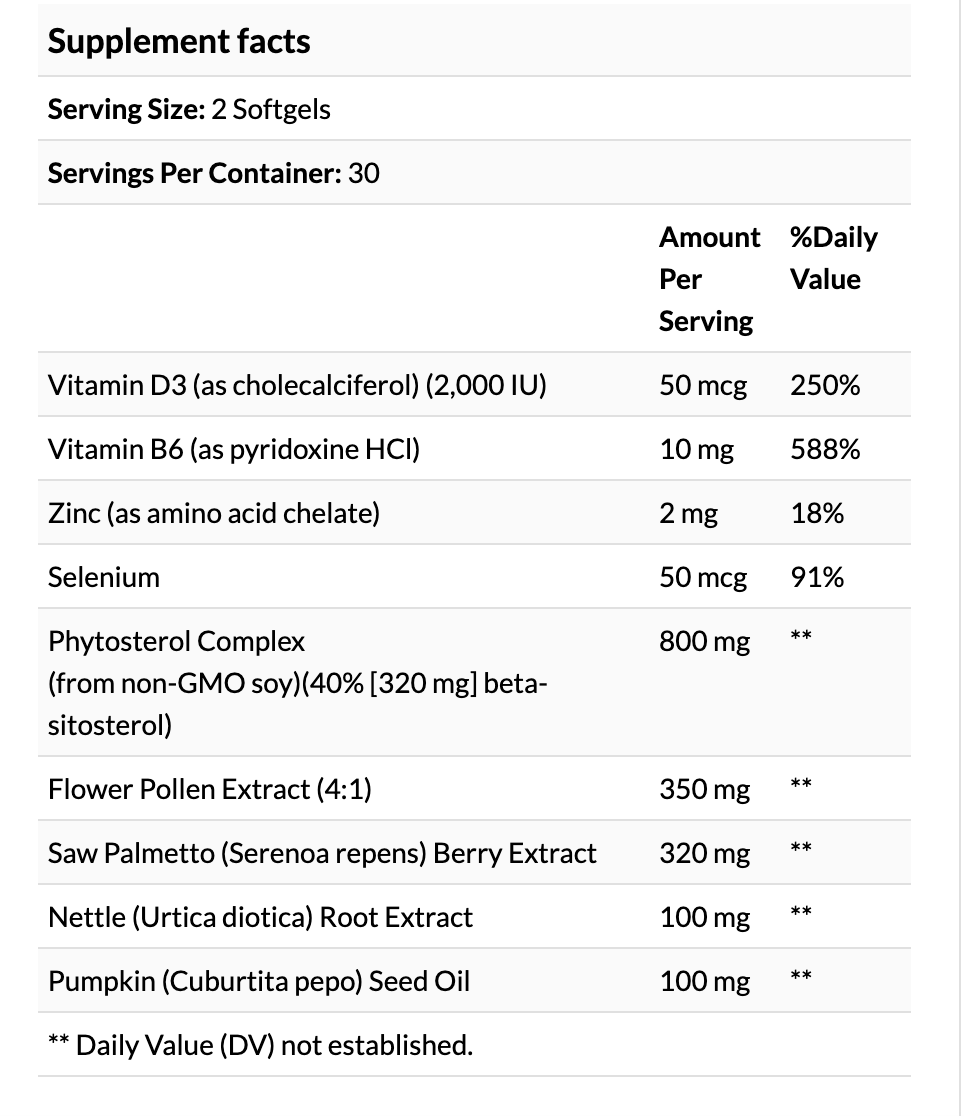The height and width of the screenshot is (1116, 964).
Task: Click the Selenium ingredient label
Action: [104, 577]
